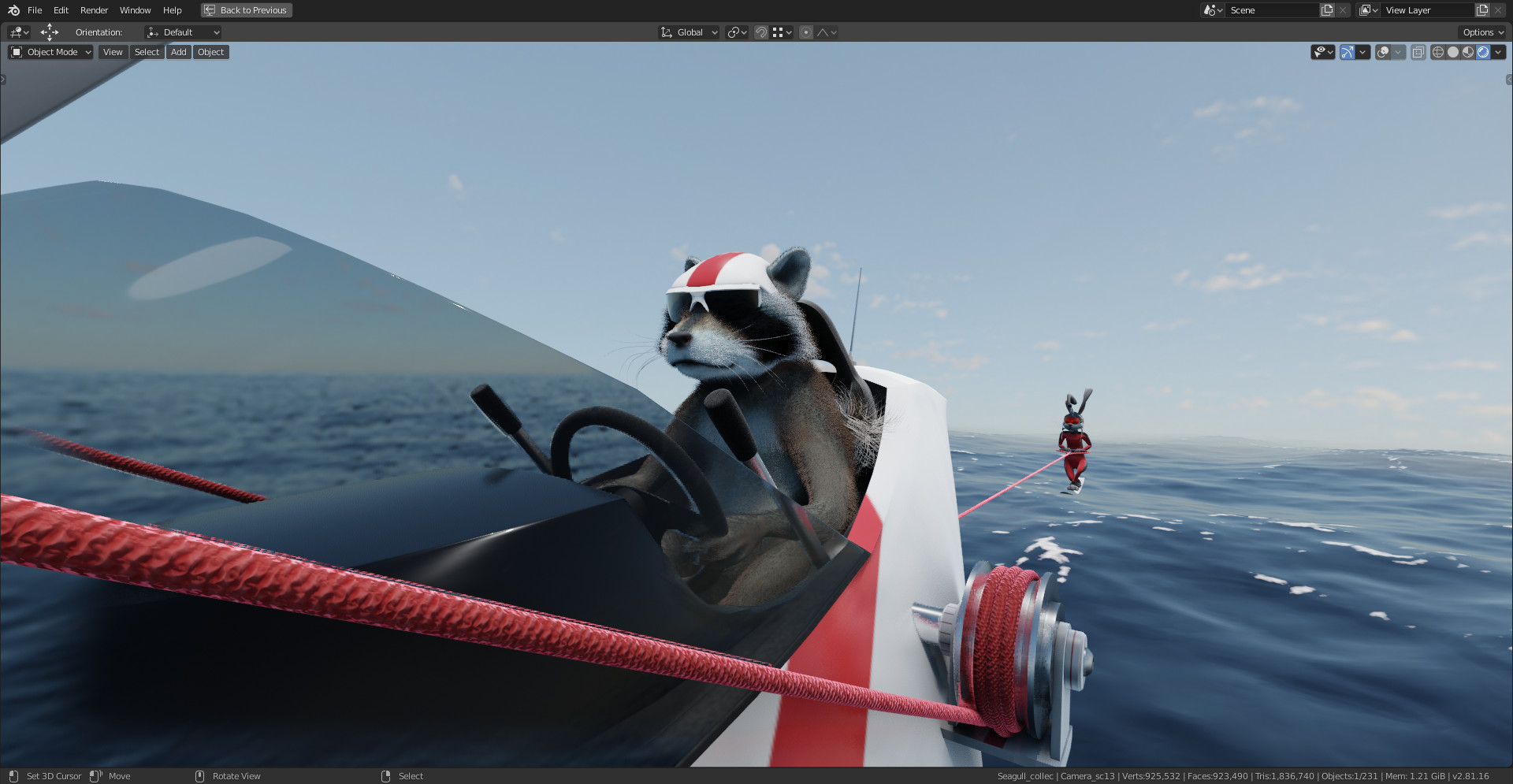Expand the right sidebar region arrow
This screenshot has width=1513, height=784.
(x=1509, y=80)
